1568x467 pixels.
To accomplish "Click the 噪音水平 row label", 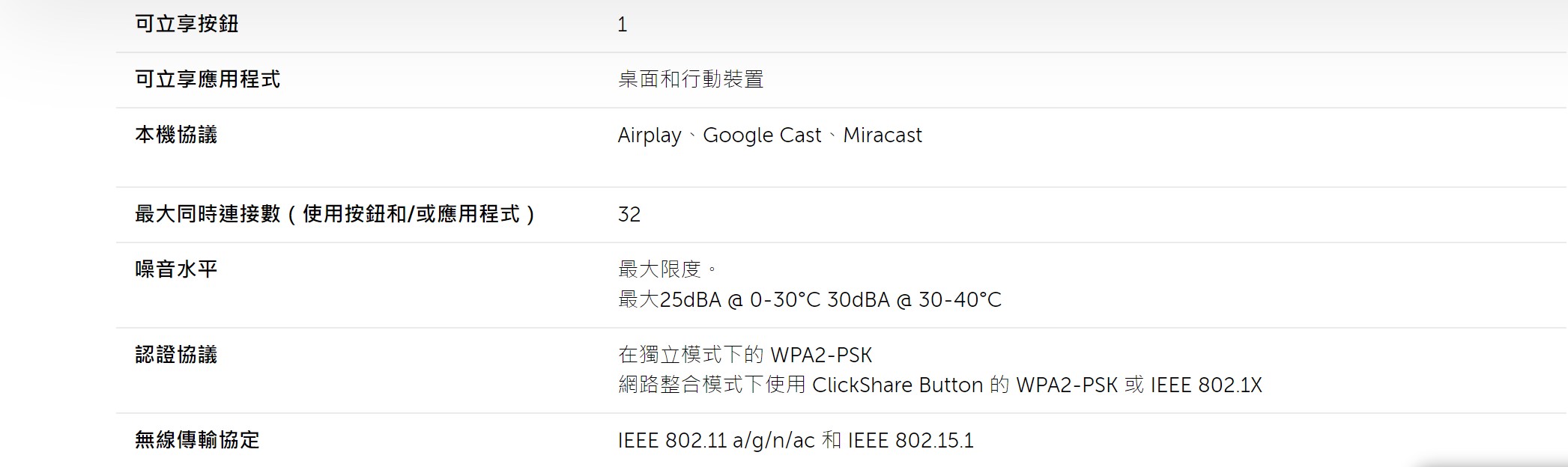I will click(176, 269).
